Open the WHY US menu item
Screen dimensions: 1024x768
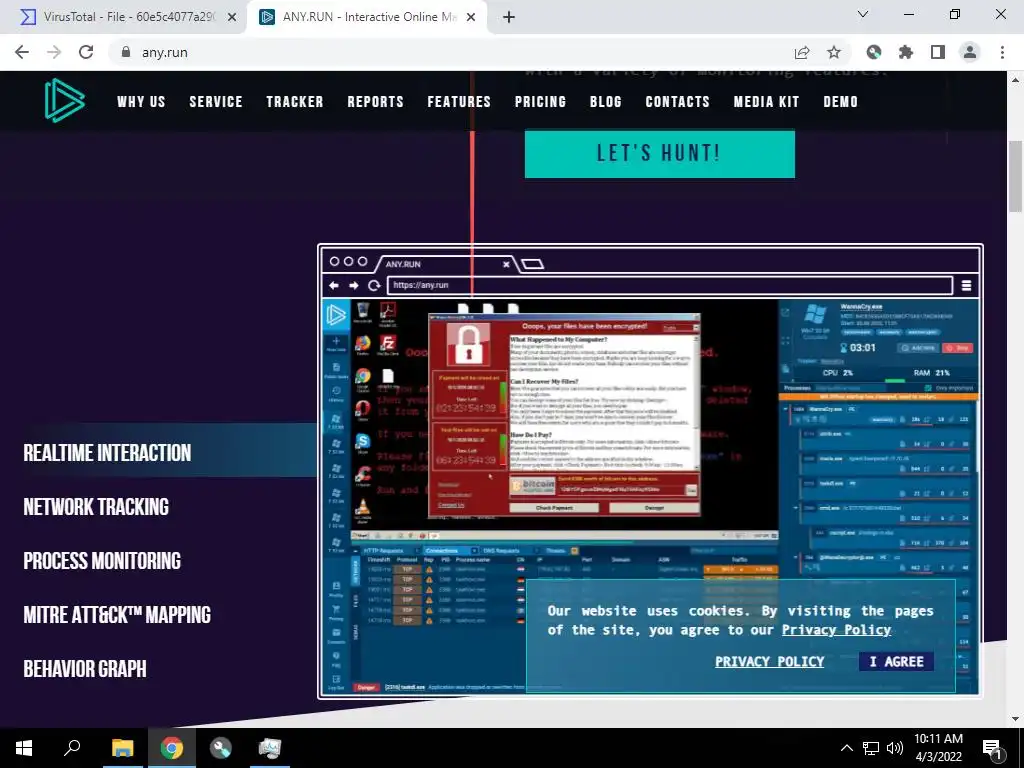point(141,102)
